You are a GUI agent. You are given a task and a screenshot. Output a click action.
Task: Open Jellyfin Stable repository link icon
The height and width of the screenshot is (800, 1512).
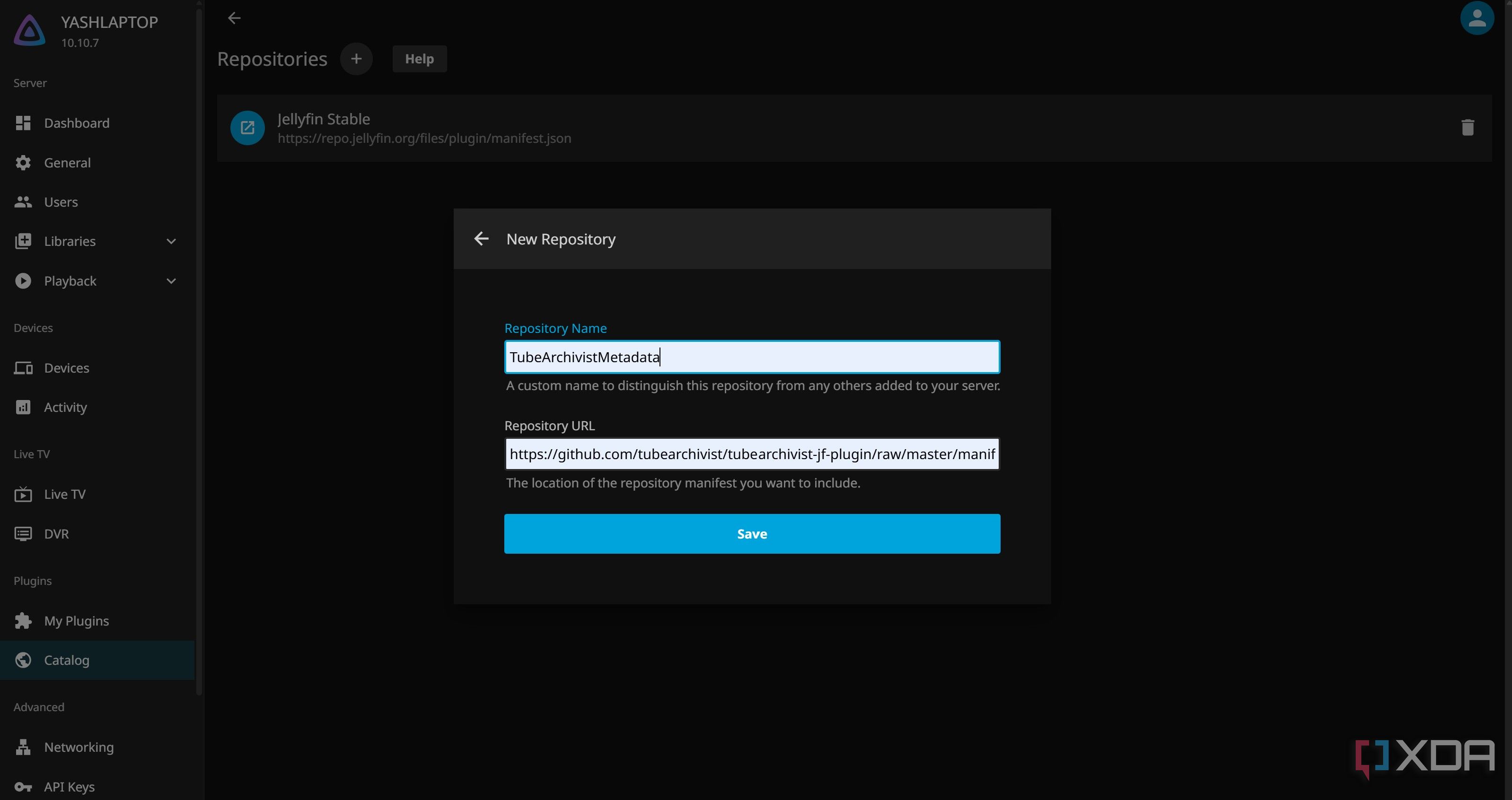(248, 127)
